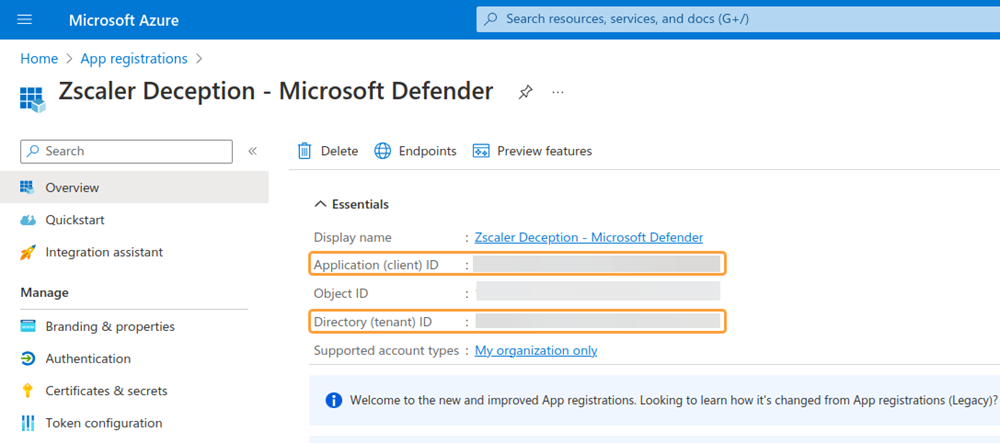
Task: Click the Application (client) ID label
Action: [376, 265]
